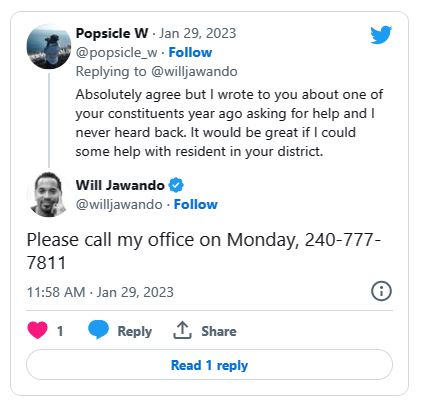Viewport: 423px width, 404px height.
Task: Open the Popsicle W display name
Action: coord(112,33)
